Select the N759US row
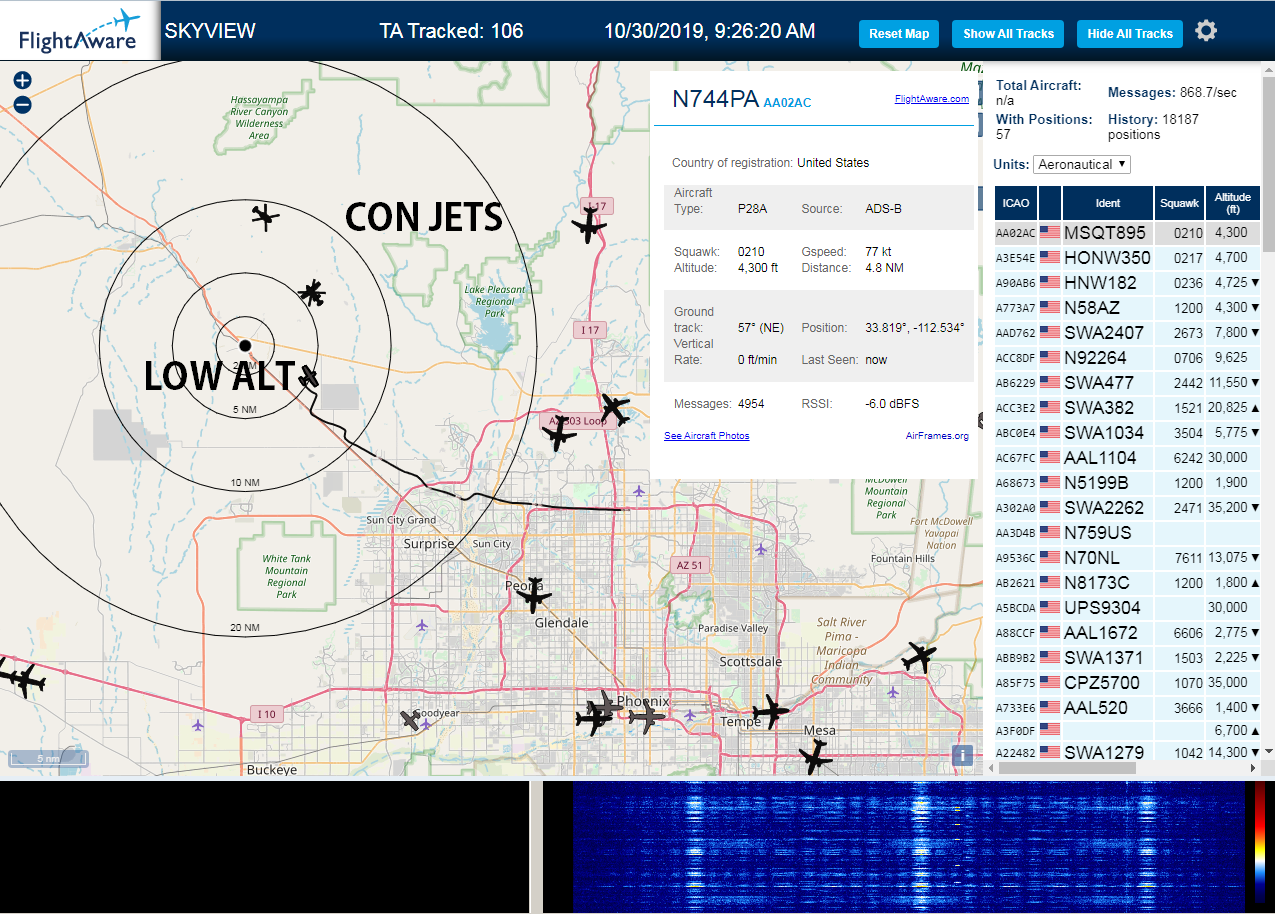The image size is (1275, 915). click(x=1128, y=532)
